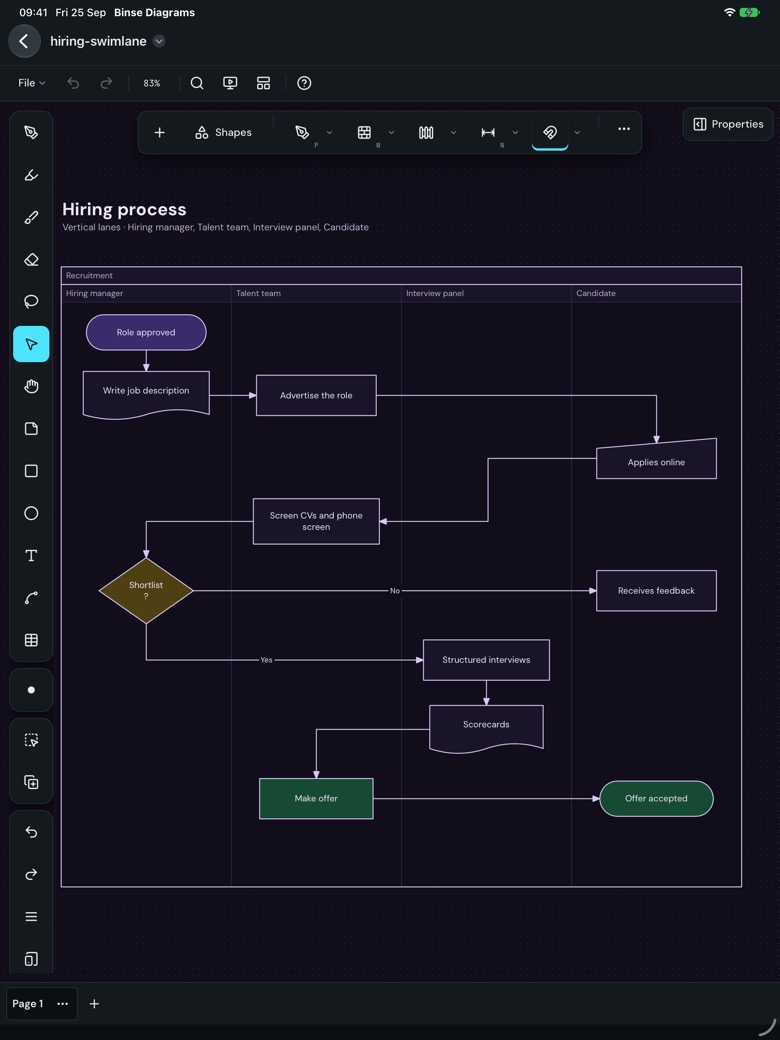Select the connector line tool

[x=31, y=598]
